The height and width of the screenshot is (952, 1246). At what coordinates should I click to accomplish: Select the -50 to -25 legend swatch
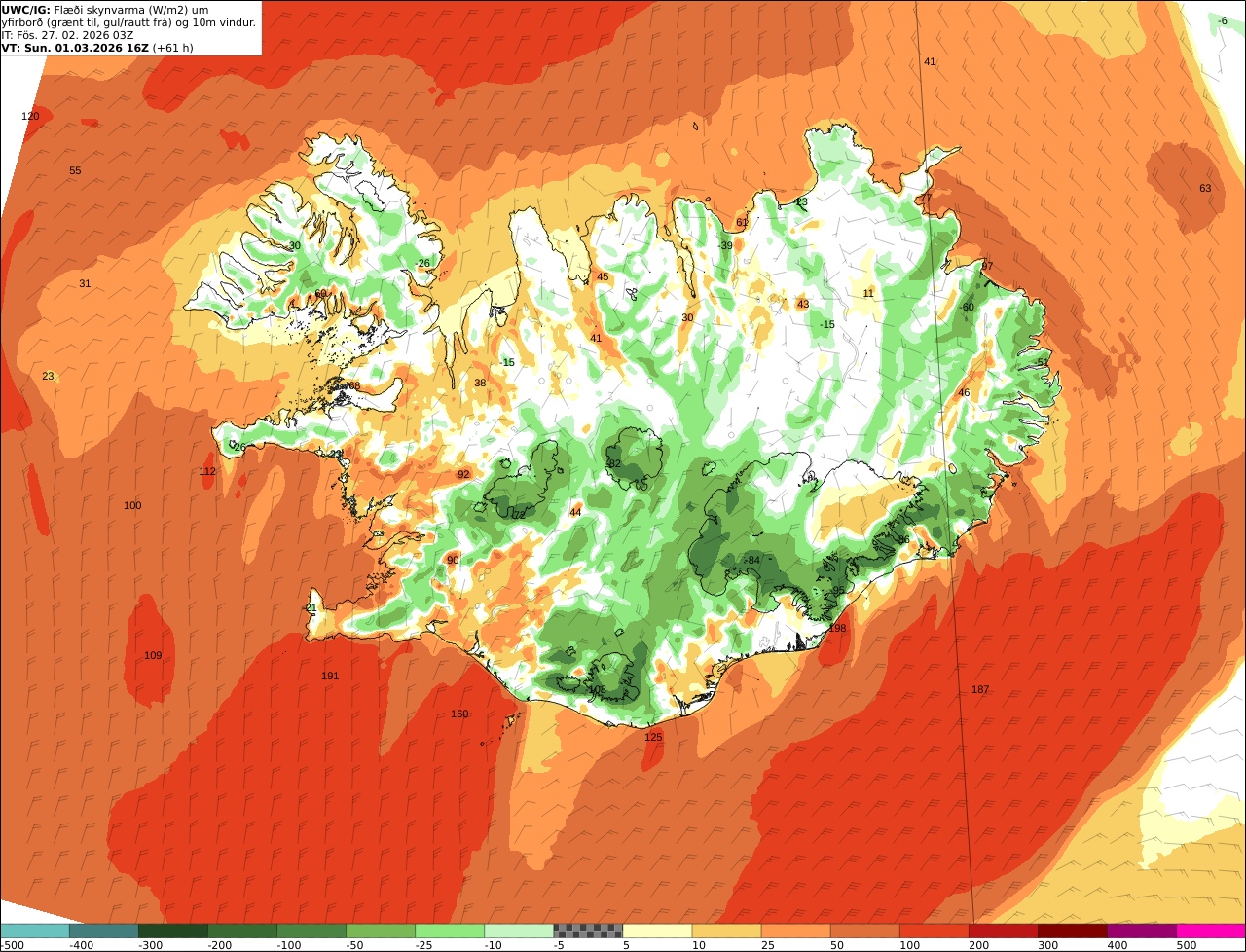point(381,931)
